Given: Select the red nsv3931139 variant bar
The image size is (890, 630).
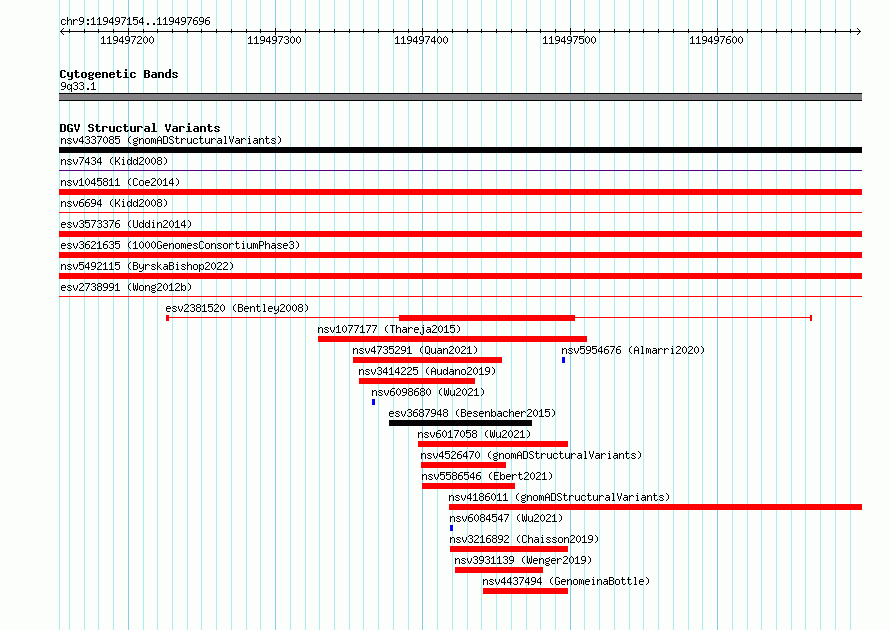Looking at the screenshot, I should pos(499,570).
